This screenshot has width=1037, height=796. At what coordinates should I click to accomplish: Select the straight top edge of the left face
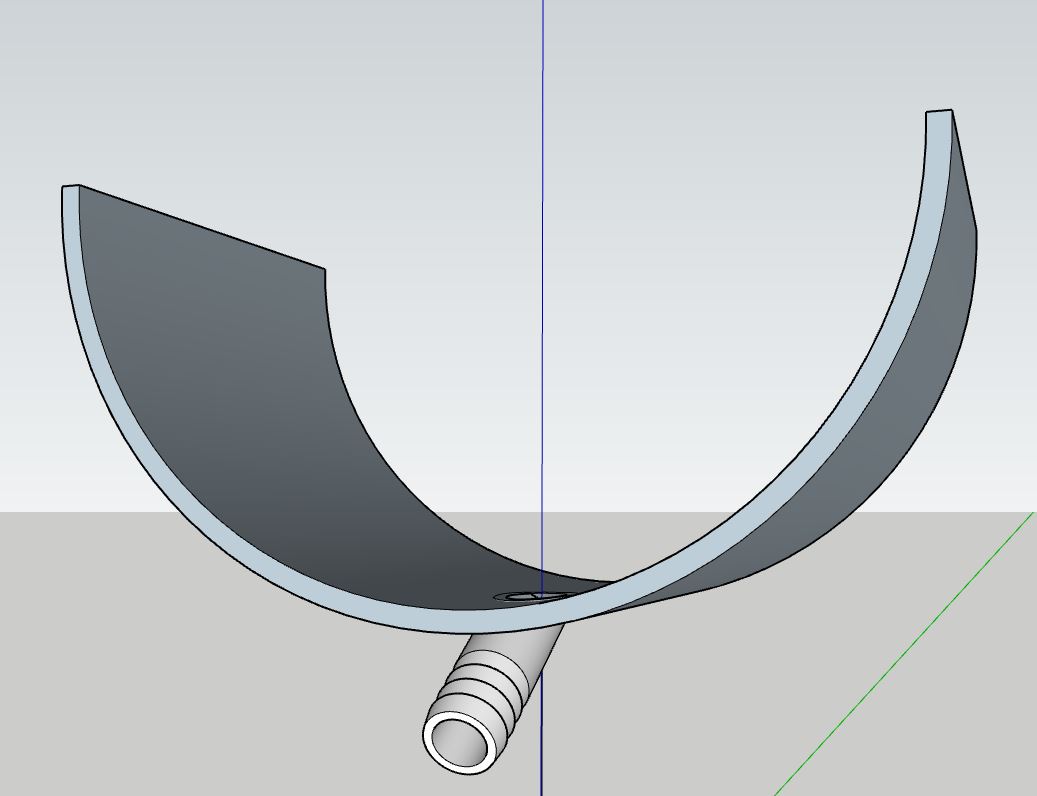click(x=200, y=227)
